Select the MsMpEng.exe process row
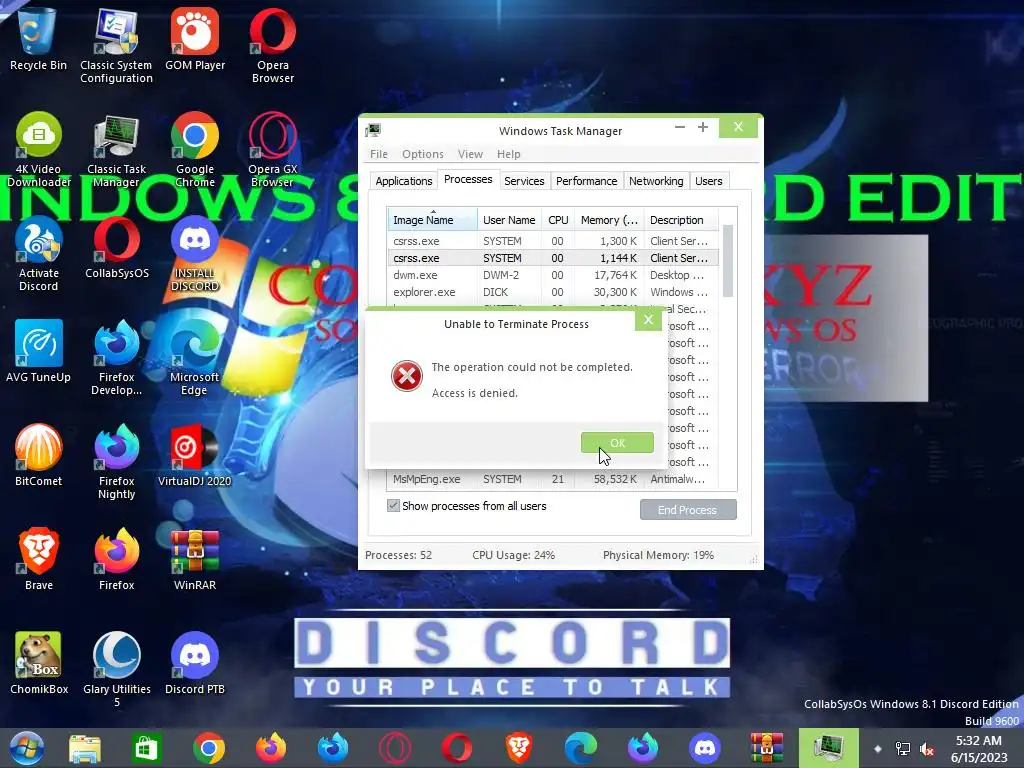This screenshot has height=768, width=1024. click(x=552, y=479)
